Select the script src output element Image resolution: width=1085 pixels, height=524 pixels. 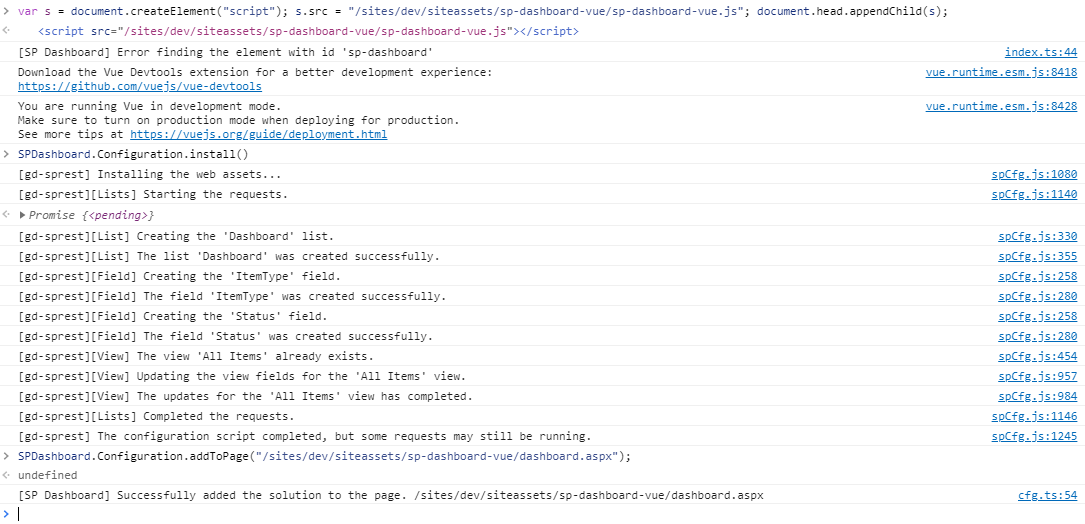point(309,31)
